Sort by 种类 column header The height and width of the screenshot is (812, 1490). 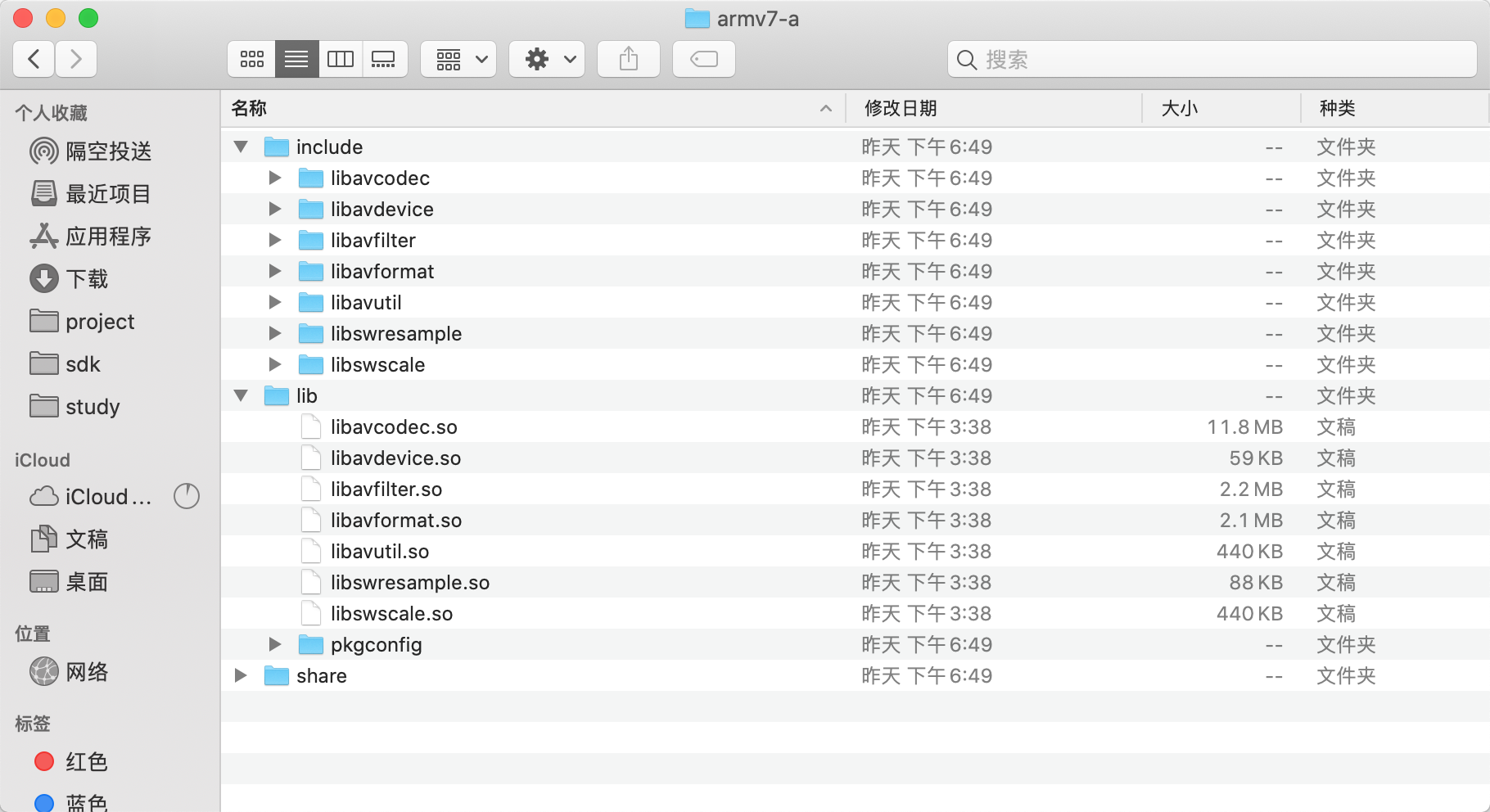click(x=1395, y=108)
